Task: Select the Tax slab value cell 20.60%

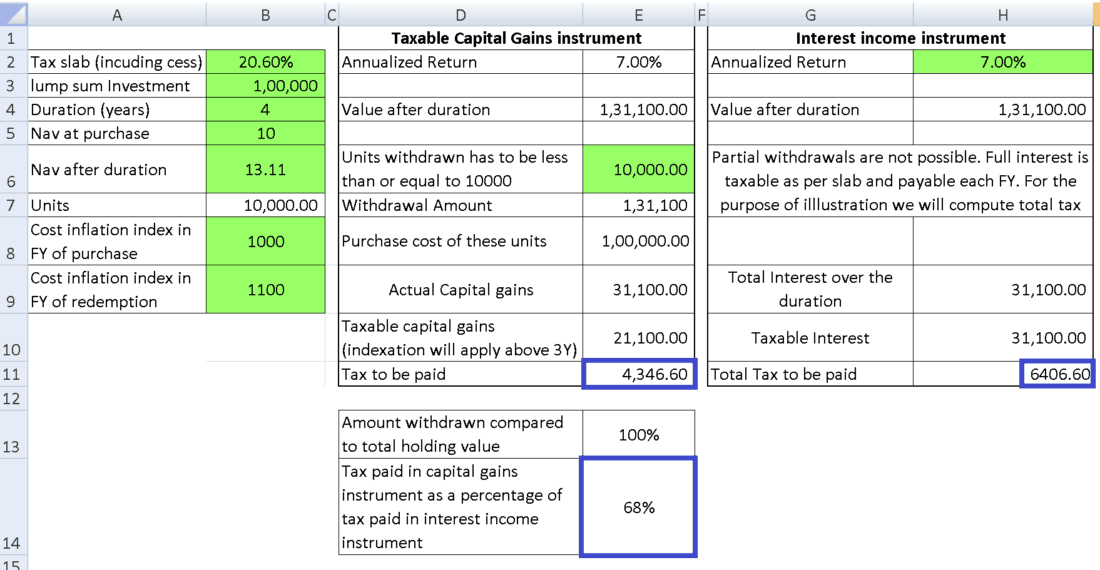Action: pyautogui.click(x=266, y=62)
